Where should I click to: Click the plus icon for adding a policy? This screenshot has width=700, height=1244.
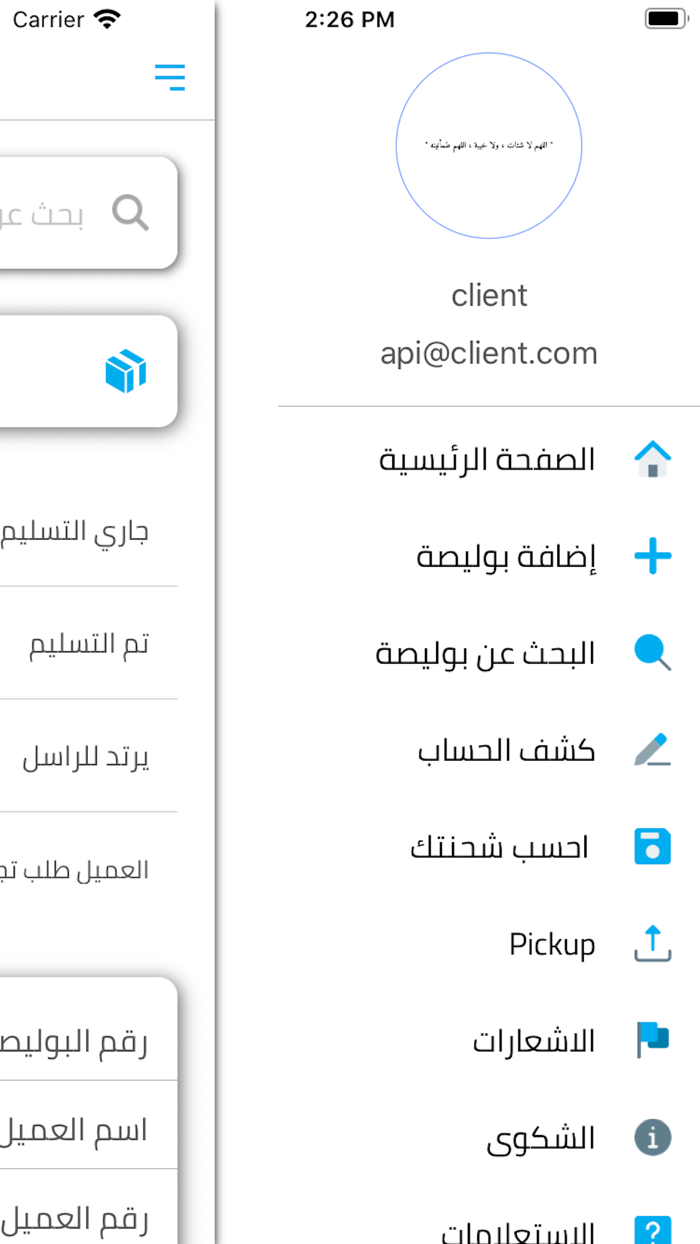[652, 556]
